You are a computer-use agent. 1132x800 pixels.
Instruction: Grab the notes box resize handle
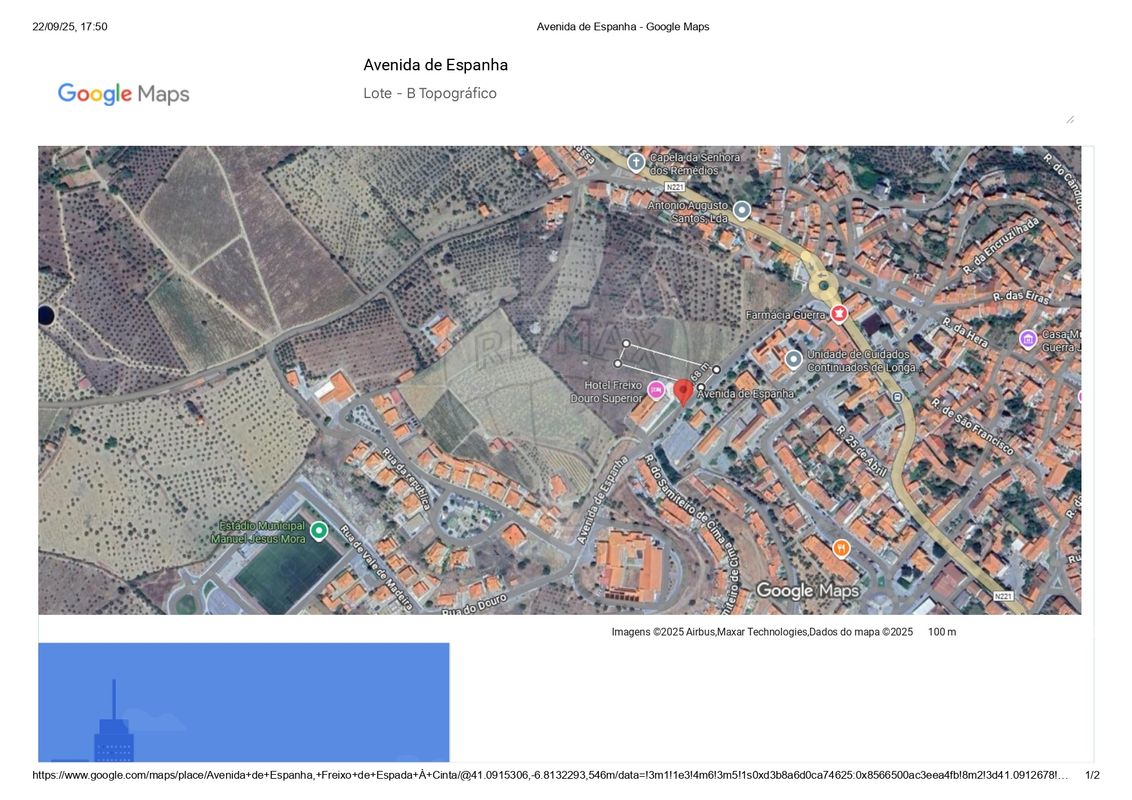tap(1069, 119)
